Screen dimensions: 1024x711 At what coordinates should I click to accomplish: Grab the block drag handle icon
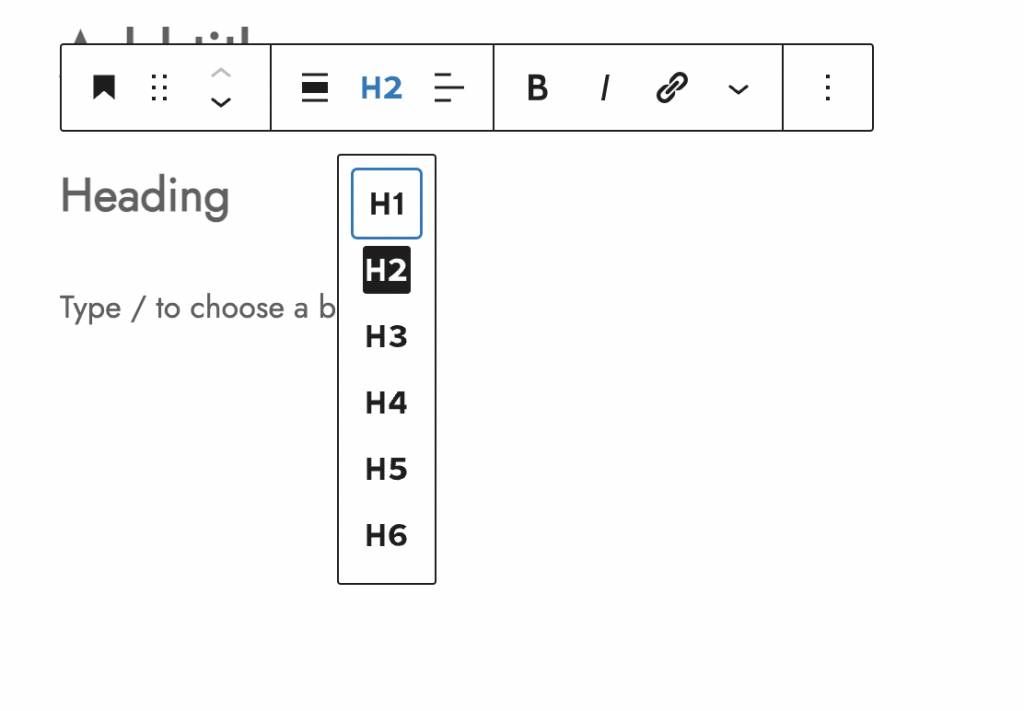click(159, 88)
